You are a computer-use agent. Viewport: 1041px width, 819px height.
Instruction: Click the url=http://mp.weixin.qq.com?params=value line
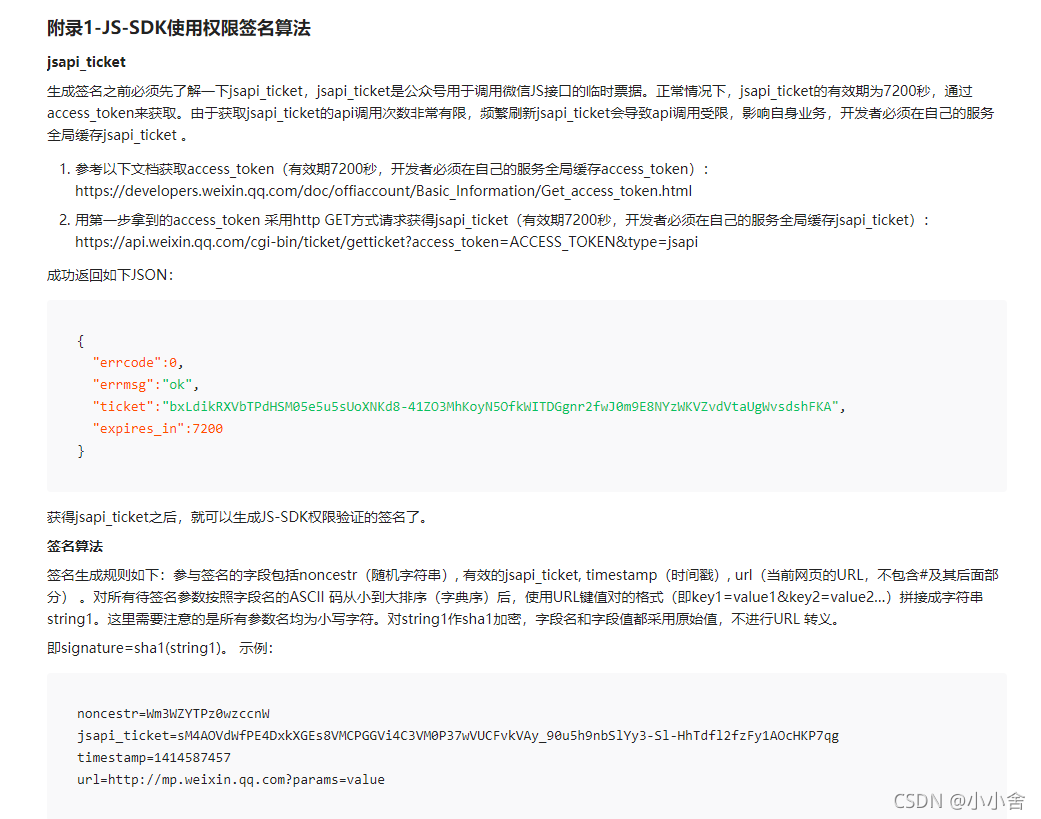(231, 779)
